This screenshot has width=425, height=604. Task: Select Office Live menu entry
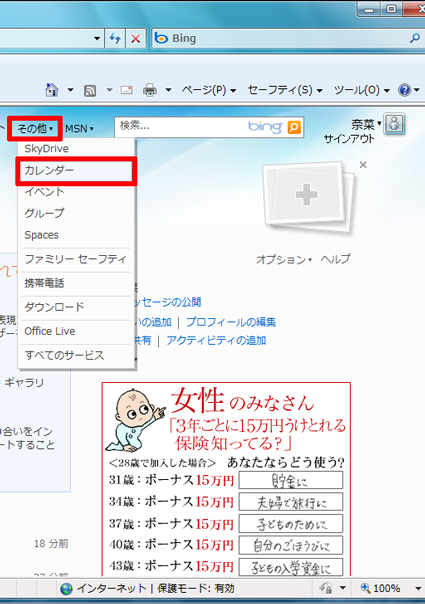click(x=76, y=331)
